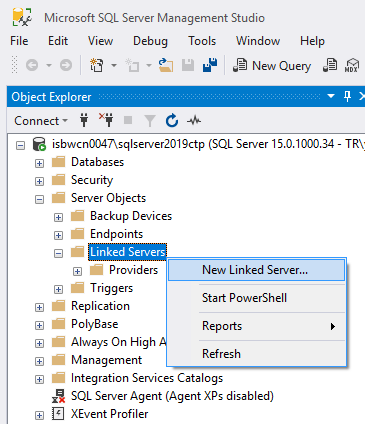Pin the Object Explorer panel
Viewport: 365px width, 424px height.
click(347, 97)
